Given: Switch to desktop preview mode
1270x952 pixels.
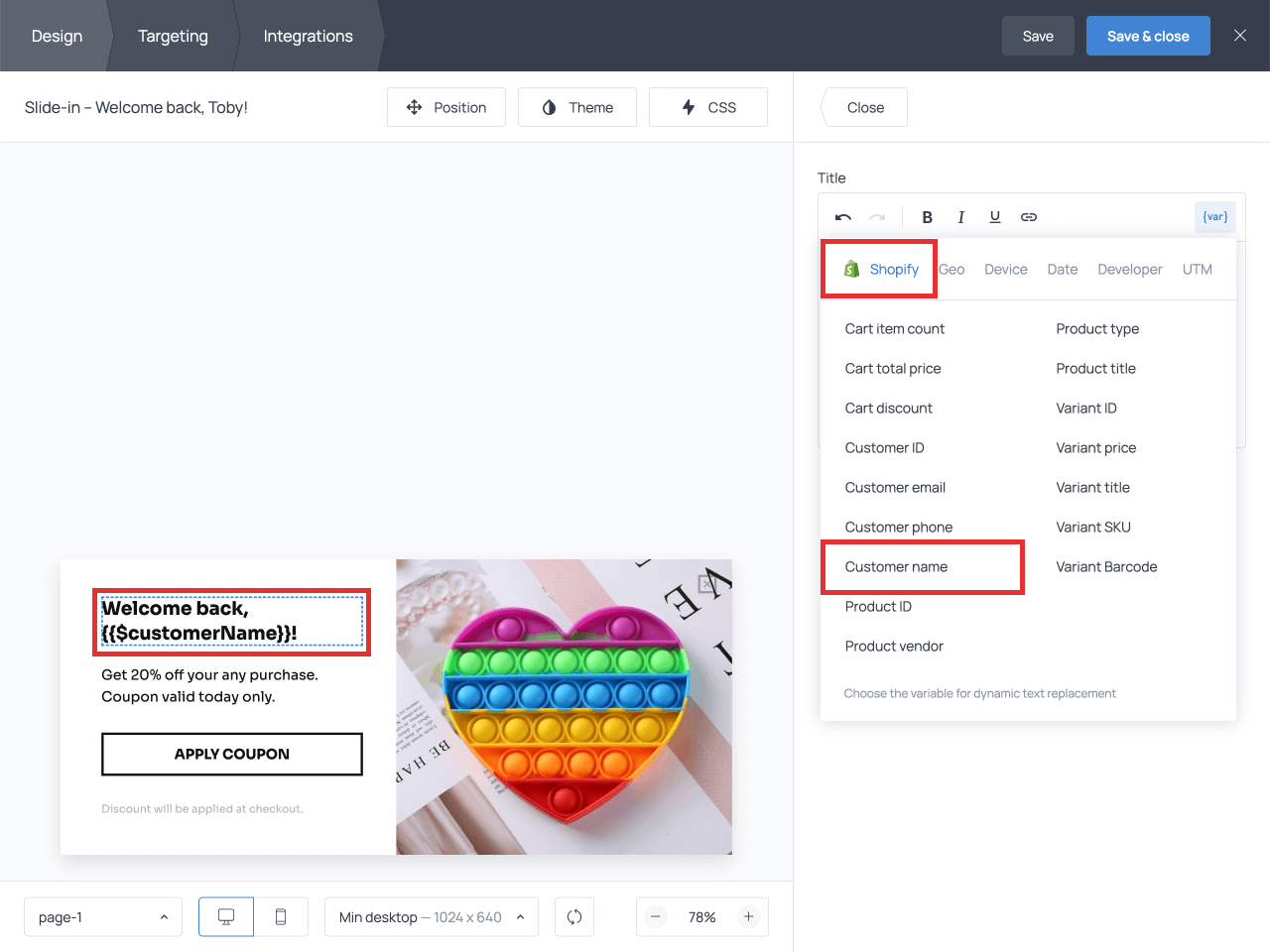Looking at the screenshot, I should click(226, 917).
